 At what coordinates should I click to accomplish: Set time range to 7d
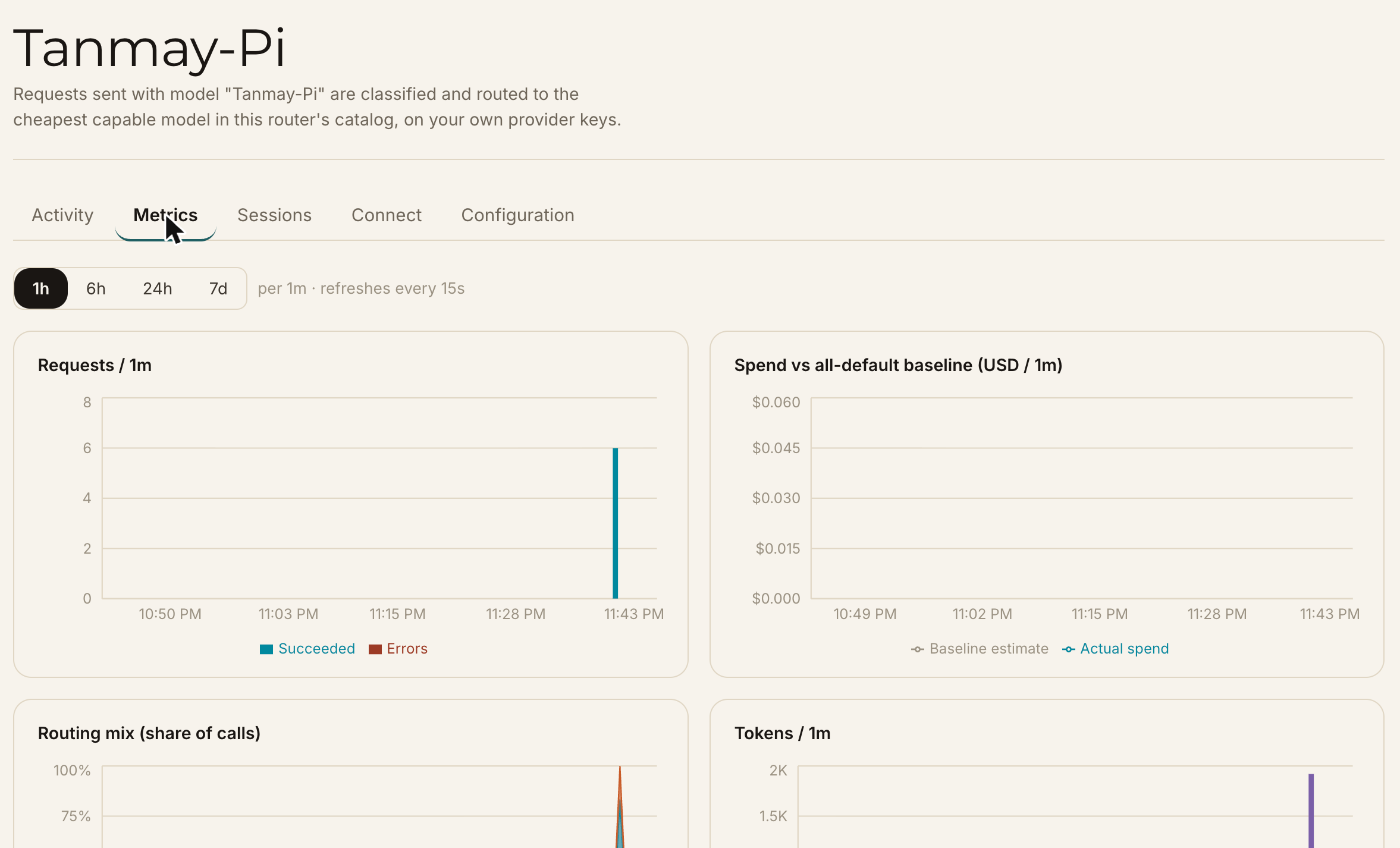coord(218,289)
